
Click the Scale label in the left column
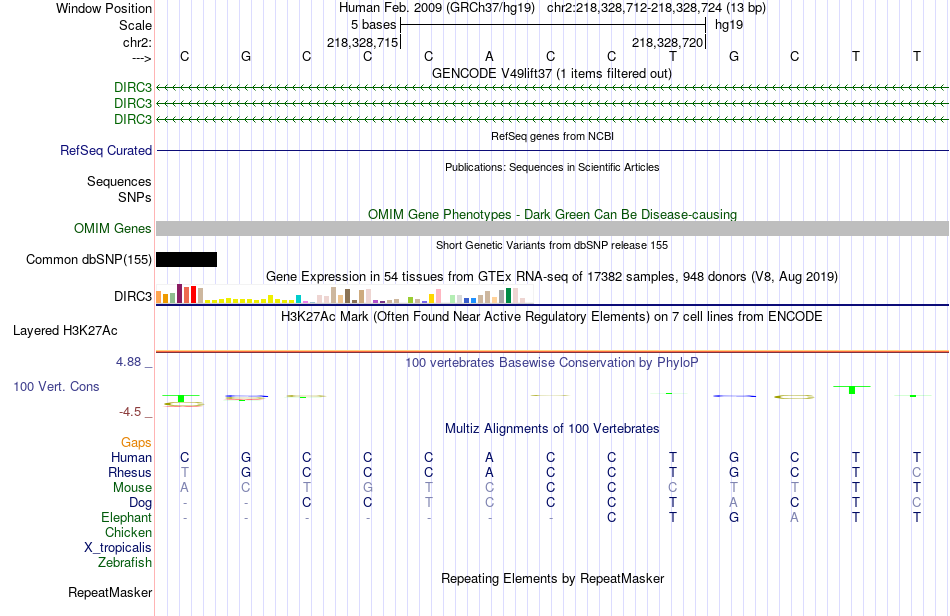tap(135, 25)
